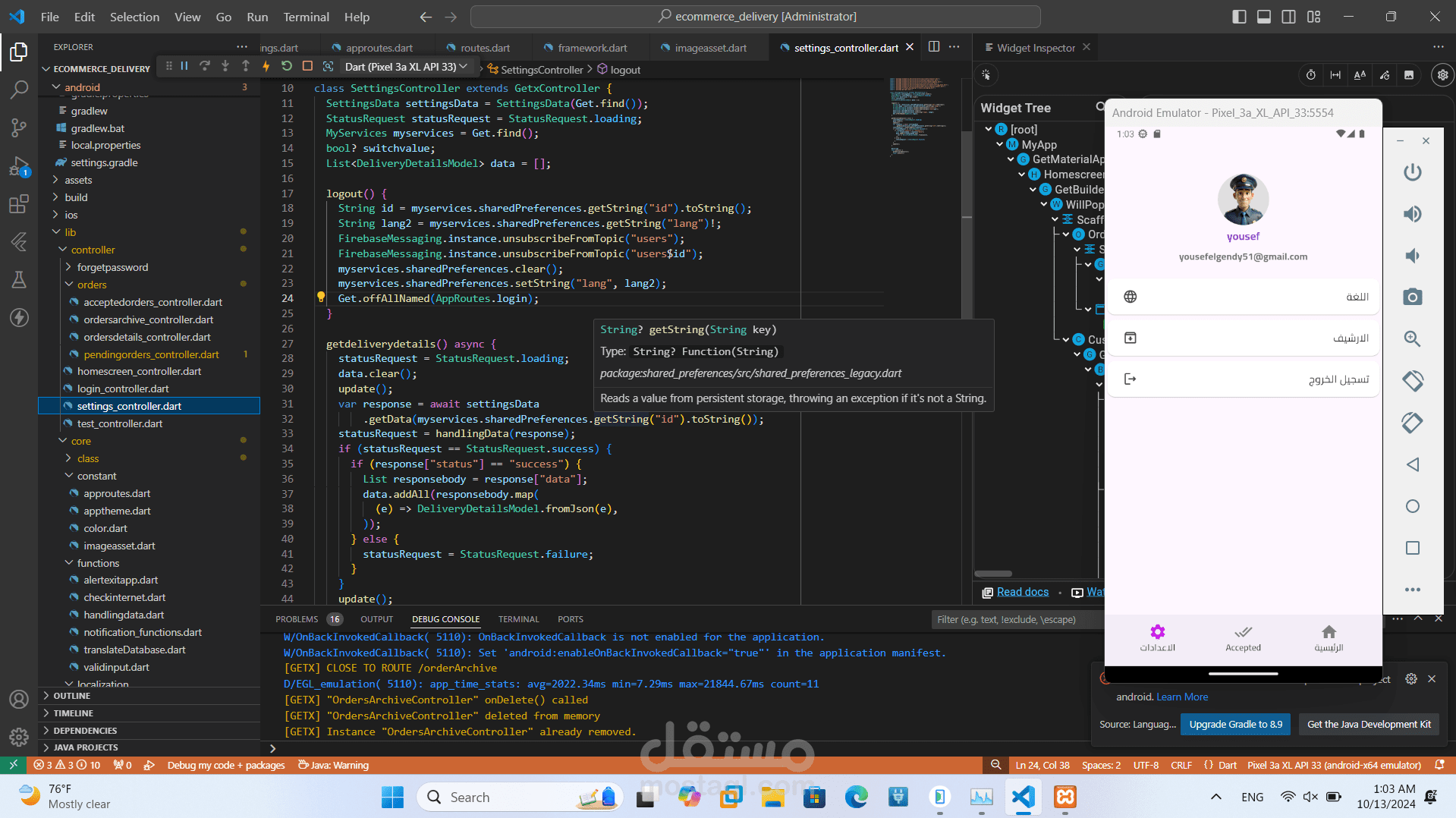The width and height of the screenshot is (1456, 818).
Task: Trigger Flutter hot reload lightning icon
Action: pyautogui.click(x=266, y=67)
